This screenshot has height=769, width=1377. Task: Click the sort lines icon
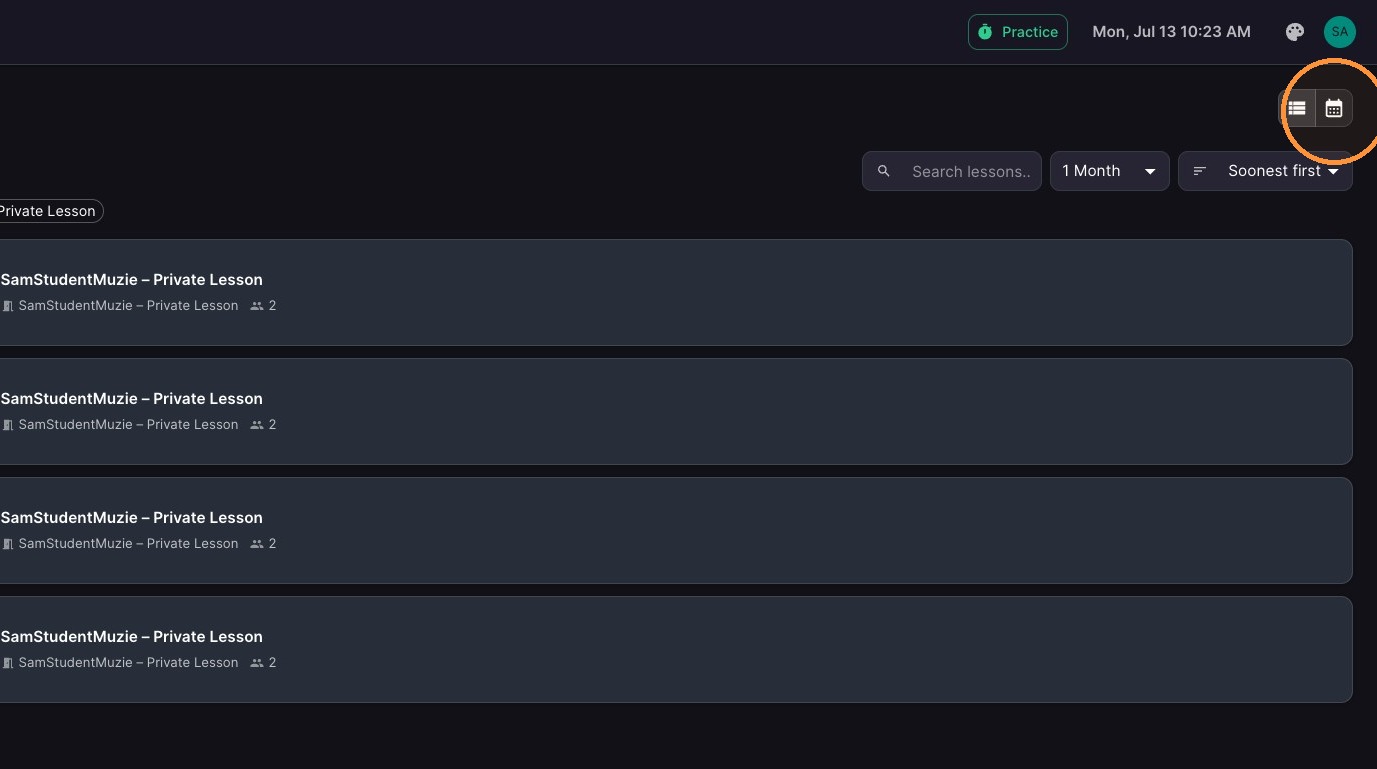[1200, 171]
